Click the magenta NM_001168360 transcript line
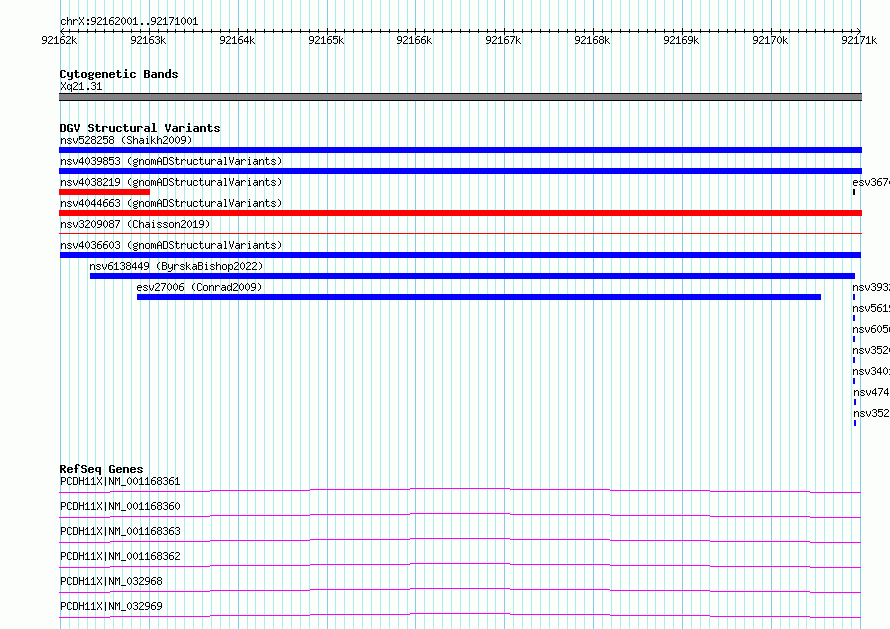890x629 pixels. click(x=460, y=515)
